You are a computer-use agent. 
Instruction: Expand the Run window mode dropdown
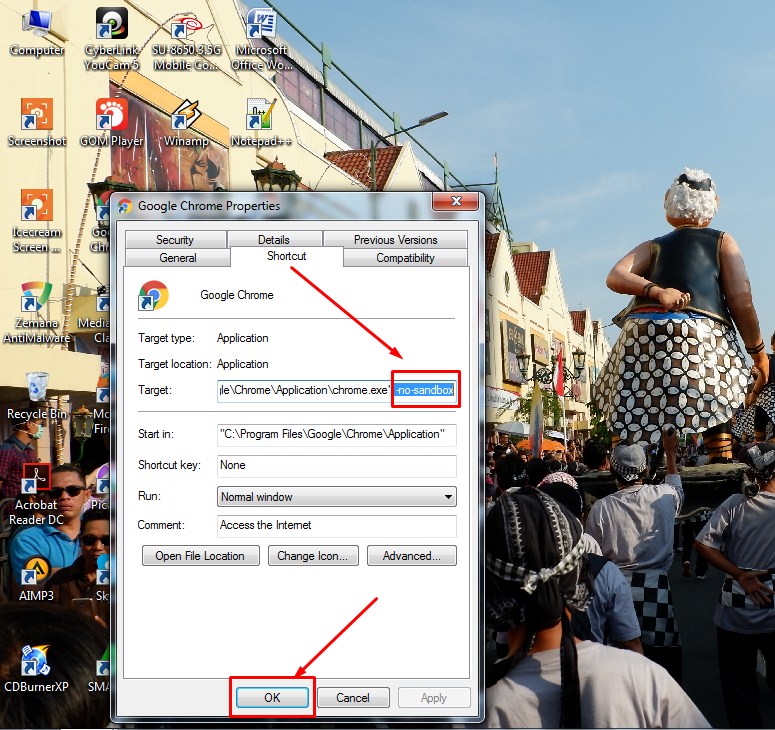pos(337,497)
